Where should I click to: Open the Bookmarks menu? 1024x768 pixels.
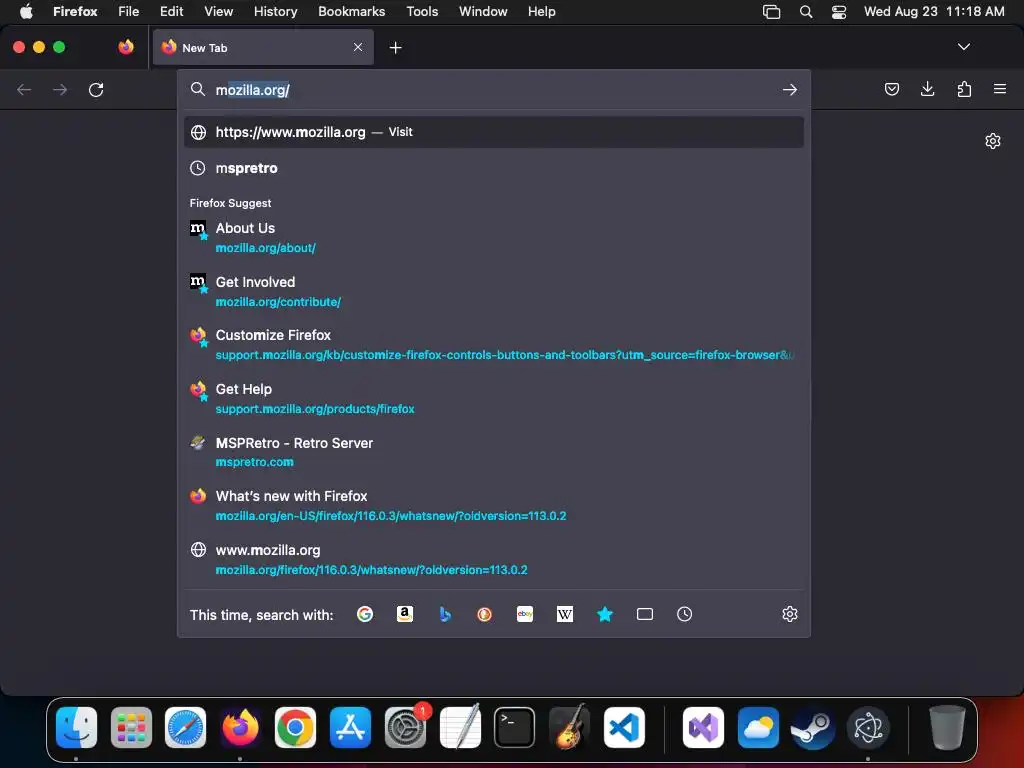click(351, 12)
